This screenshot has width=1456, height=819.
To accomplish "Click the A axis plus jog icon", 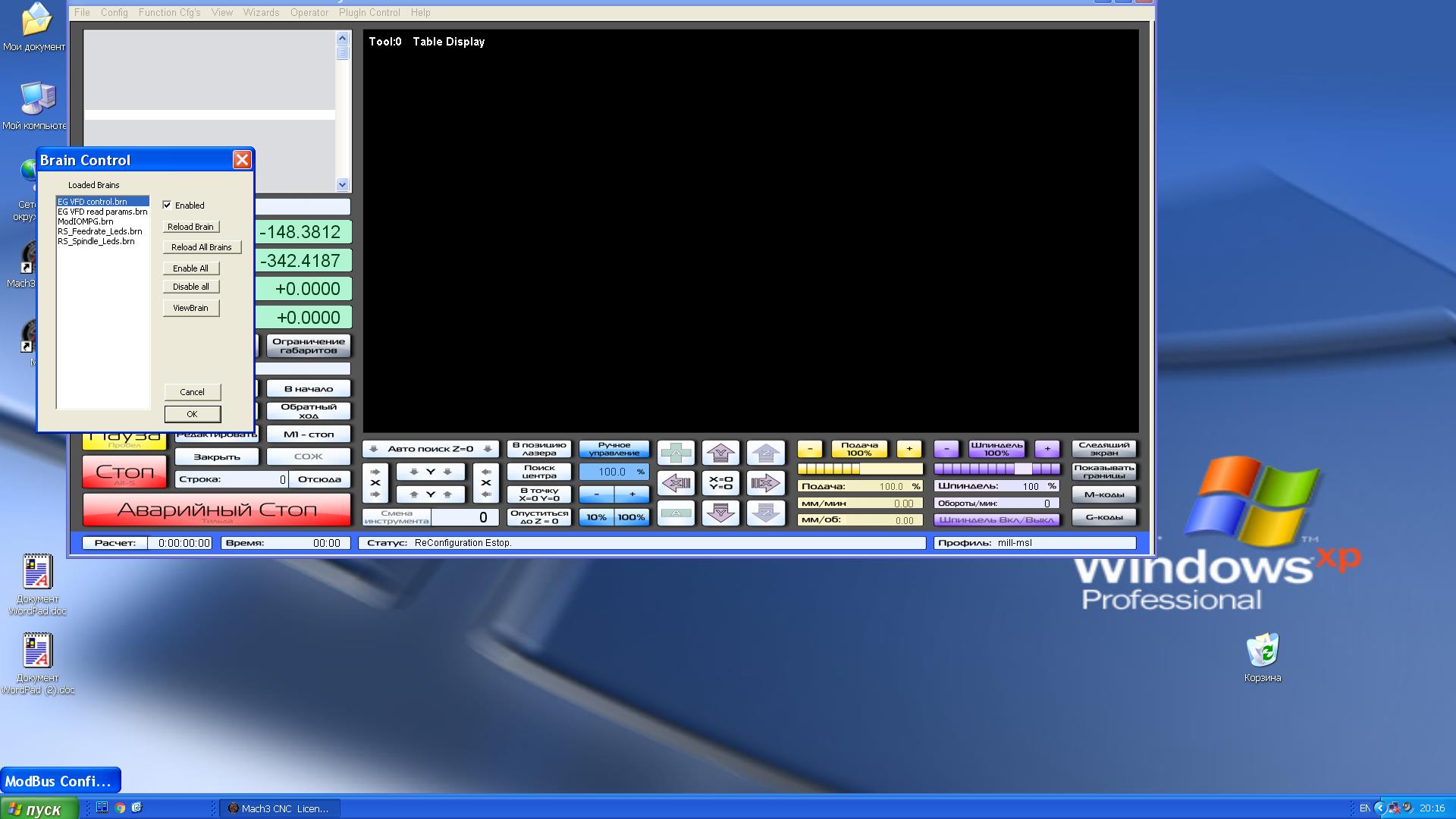I will [676, 453].
